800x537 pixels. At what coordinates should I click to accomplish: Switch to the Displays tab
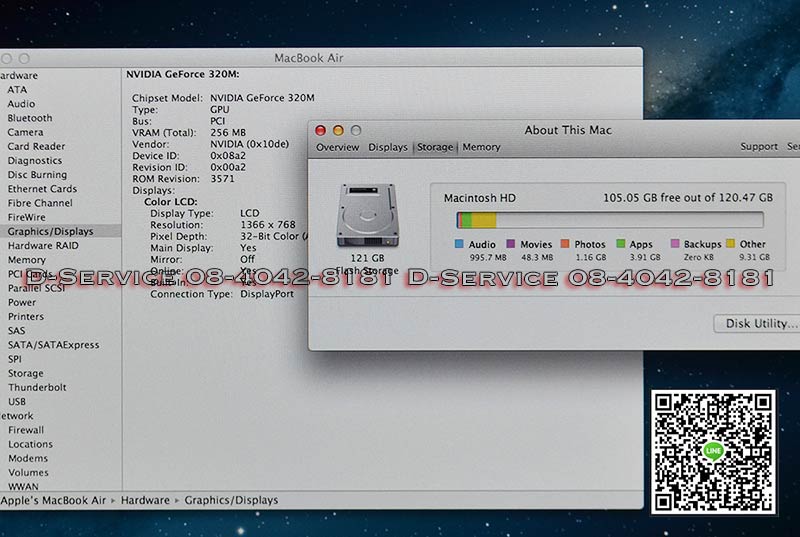click(388, 147)
